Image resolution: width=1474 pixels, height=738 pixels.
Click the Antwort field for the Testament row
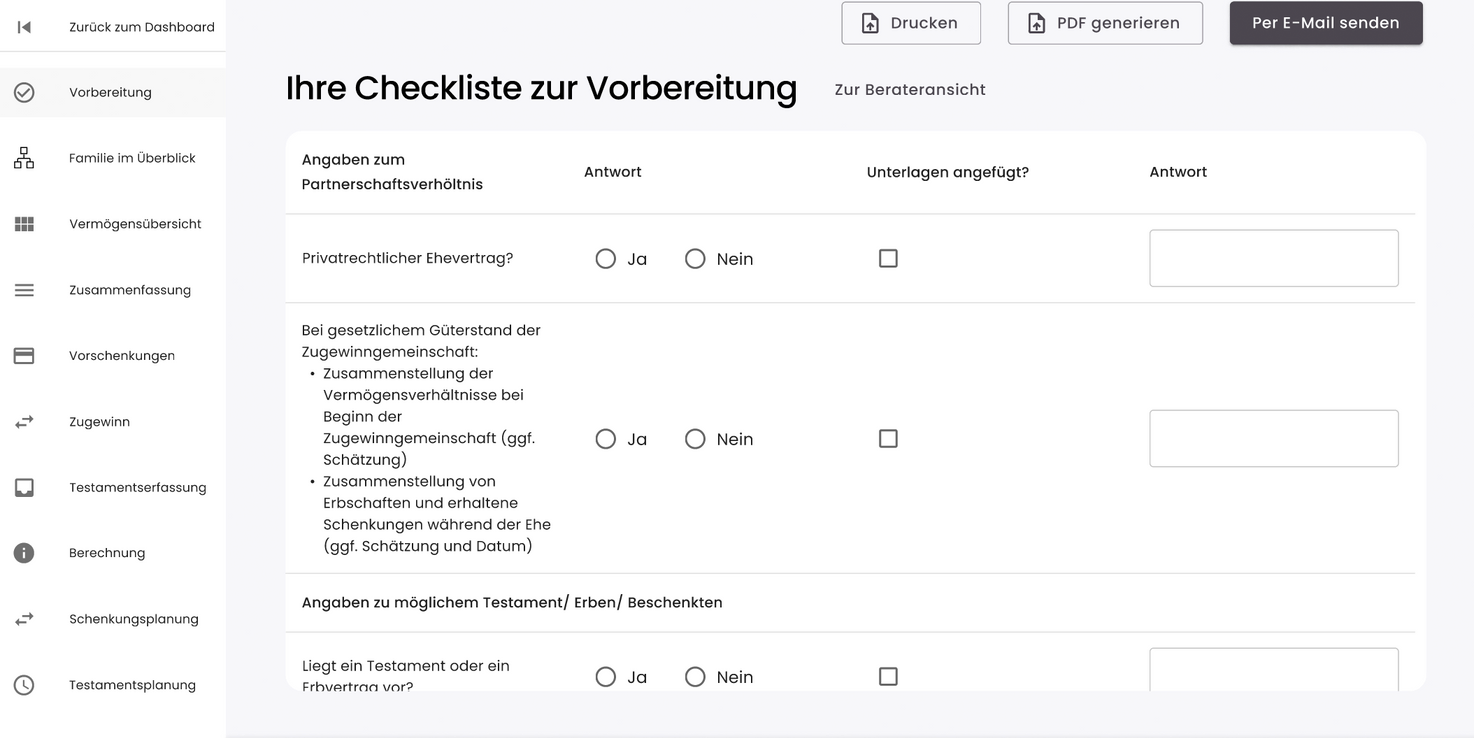pos(1274,670)
